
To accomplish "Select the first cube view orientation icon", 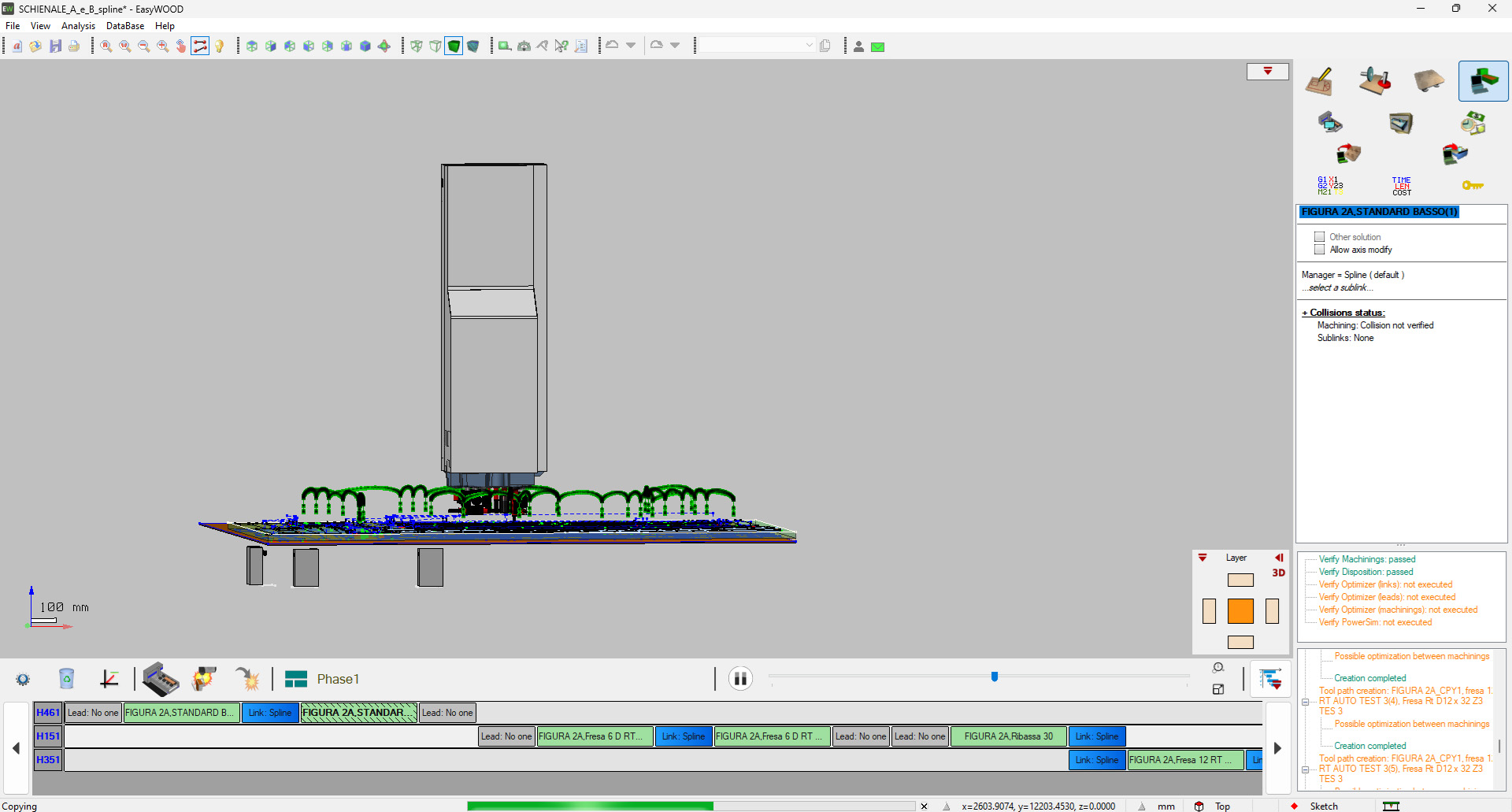I will tap(252, 46).
